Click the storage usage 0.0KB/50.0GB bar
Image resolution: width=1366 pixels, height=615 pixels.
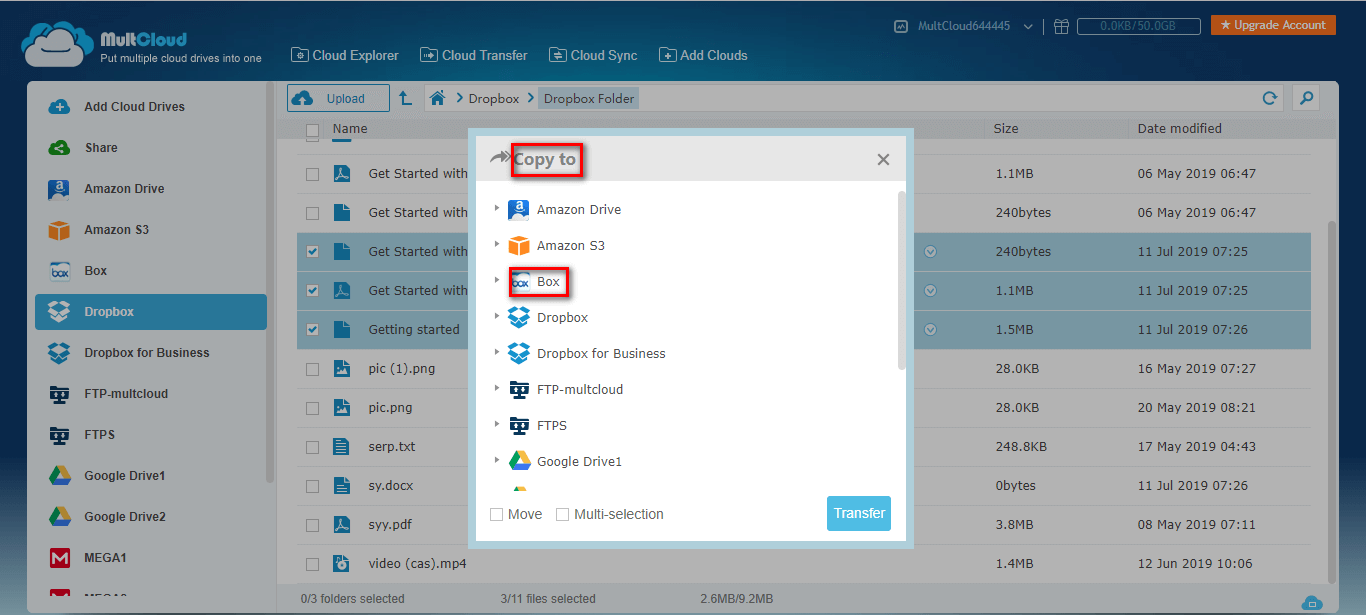(1138, 27)
